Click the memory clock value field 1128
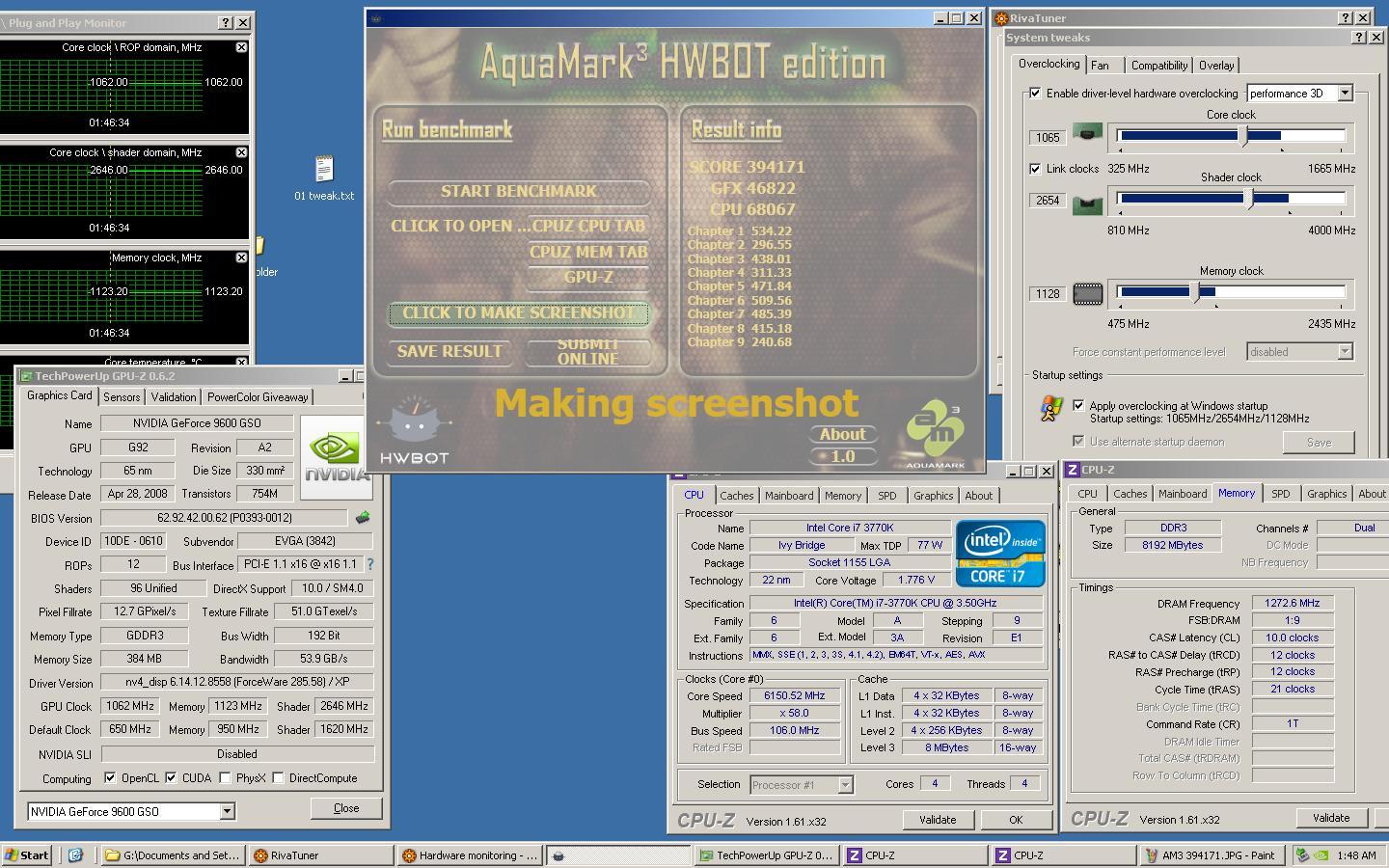This screenshot has width=1389, height=868. [x=1048, y=294]
